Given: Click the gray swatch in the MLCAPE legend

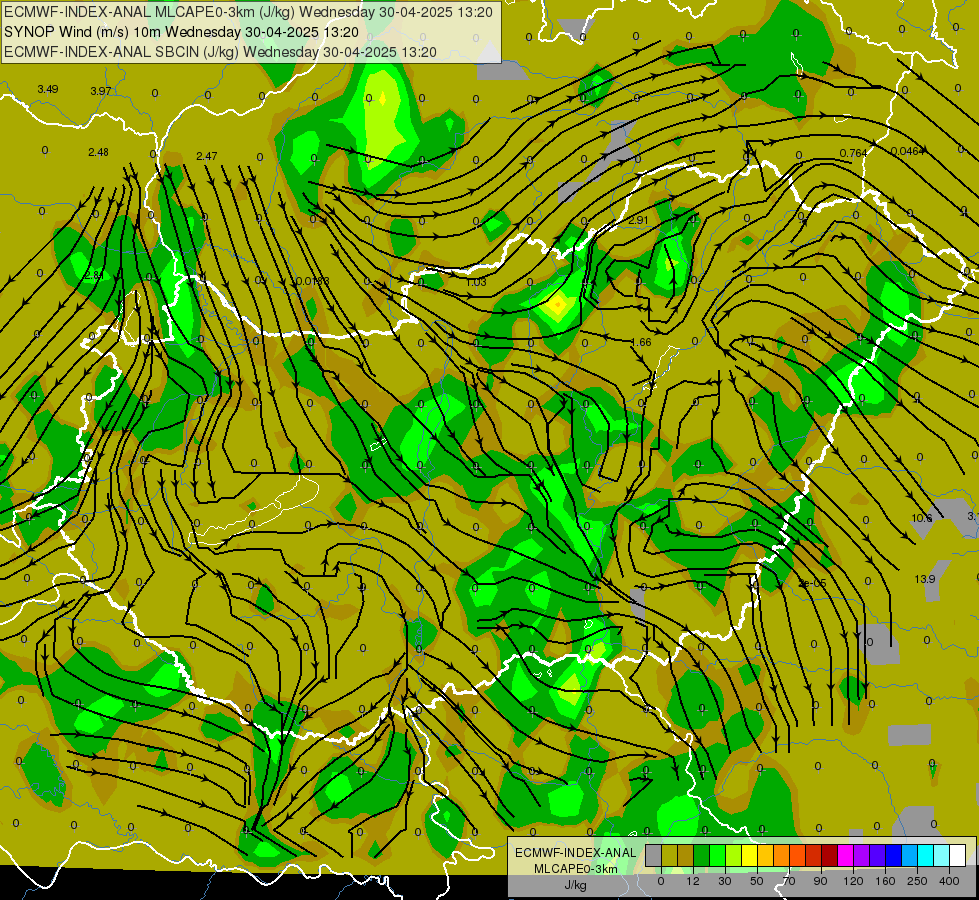Looking at the screenshot, I should [654, 855].
